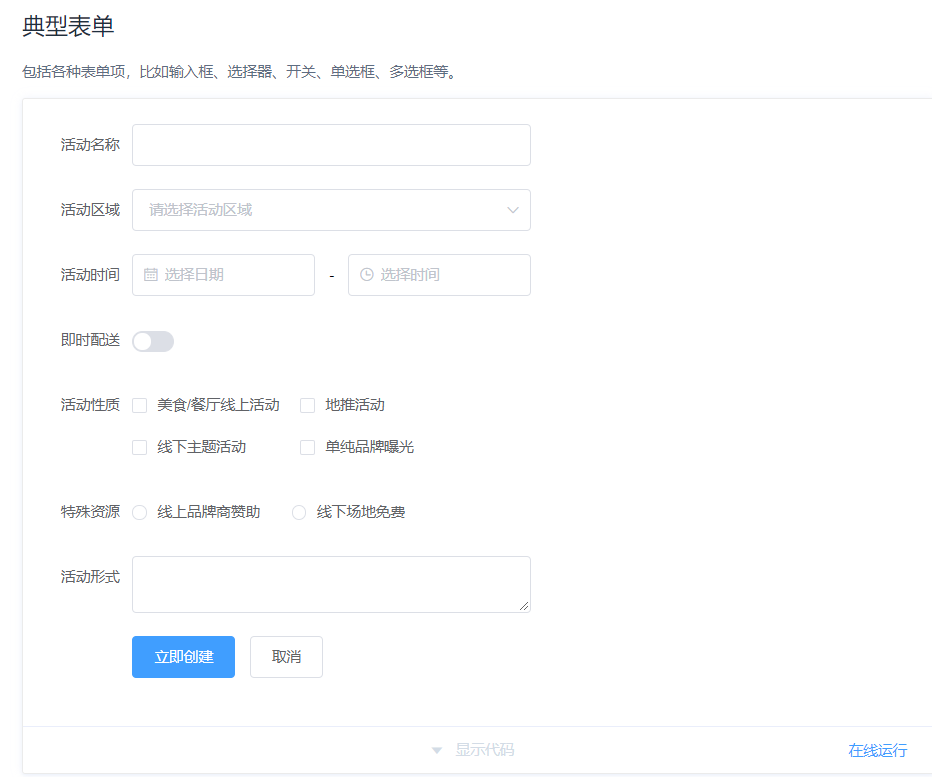Check the 美食/餐厅线上活动 checkbox
The height and width of the screenshot is (777, 932).
[x=139, y=405]
